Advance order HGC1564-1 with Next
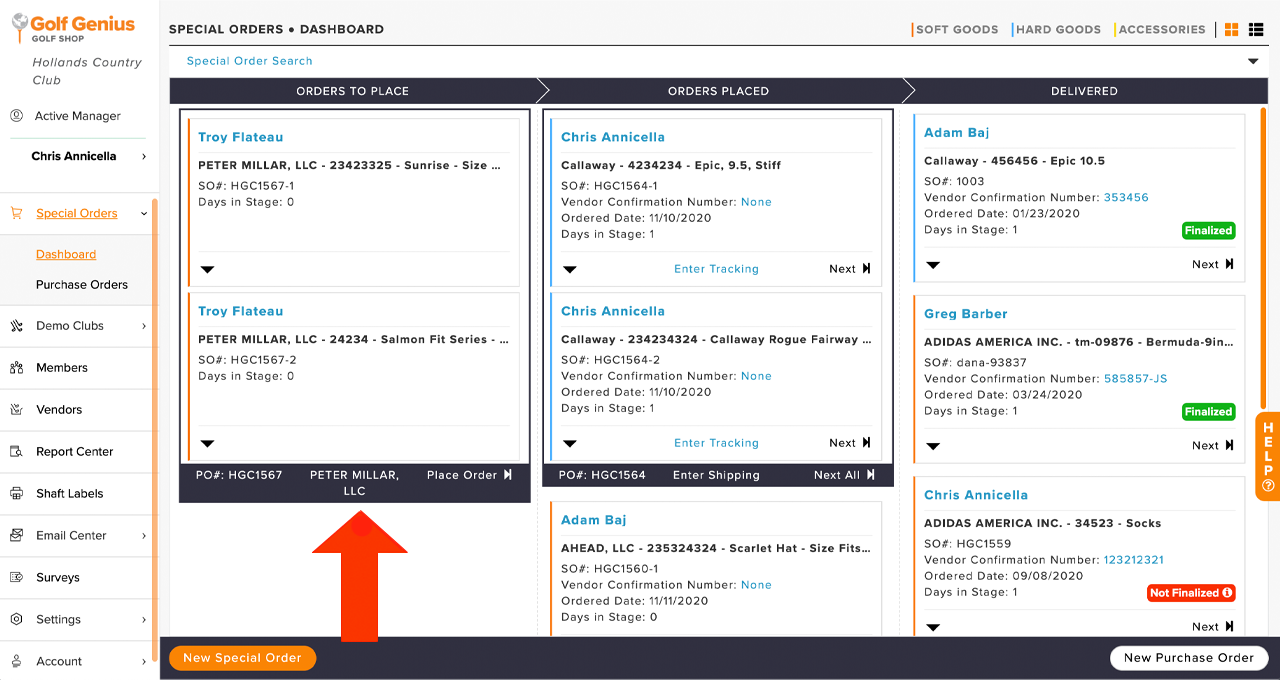Screen dimensions: 1280x680 [850, 269]
